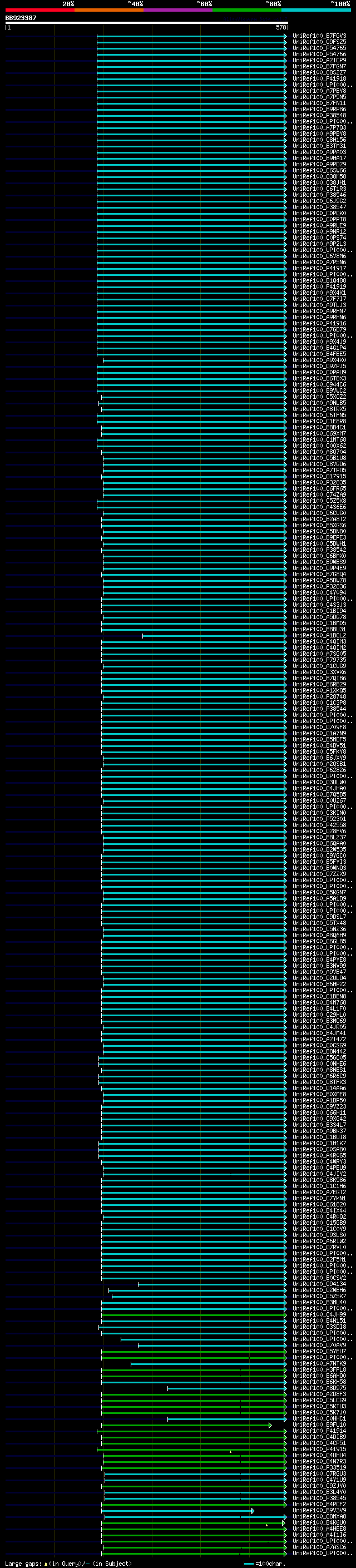Image resolution: width=356 pixels, height=1568 pixels.
Task: Pick hit UniRef100_Q0U267
Action: [x=319, y=800]
